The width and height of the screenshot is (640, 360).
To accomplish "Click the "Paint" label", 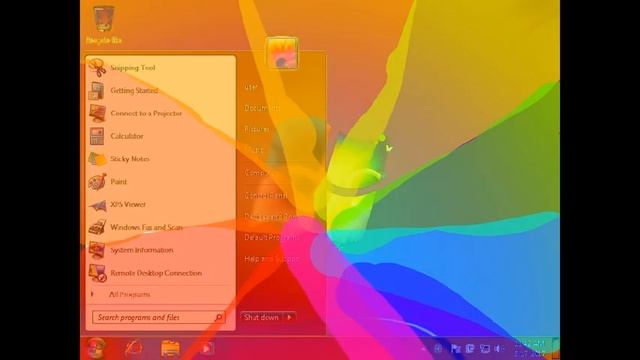I will click(x=118, y=182).
